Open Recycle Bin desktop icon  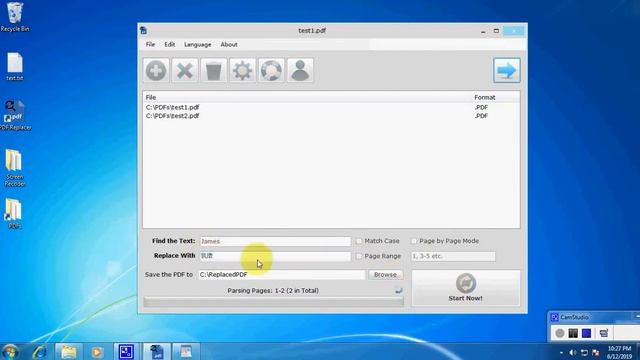tap(15, 17)
